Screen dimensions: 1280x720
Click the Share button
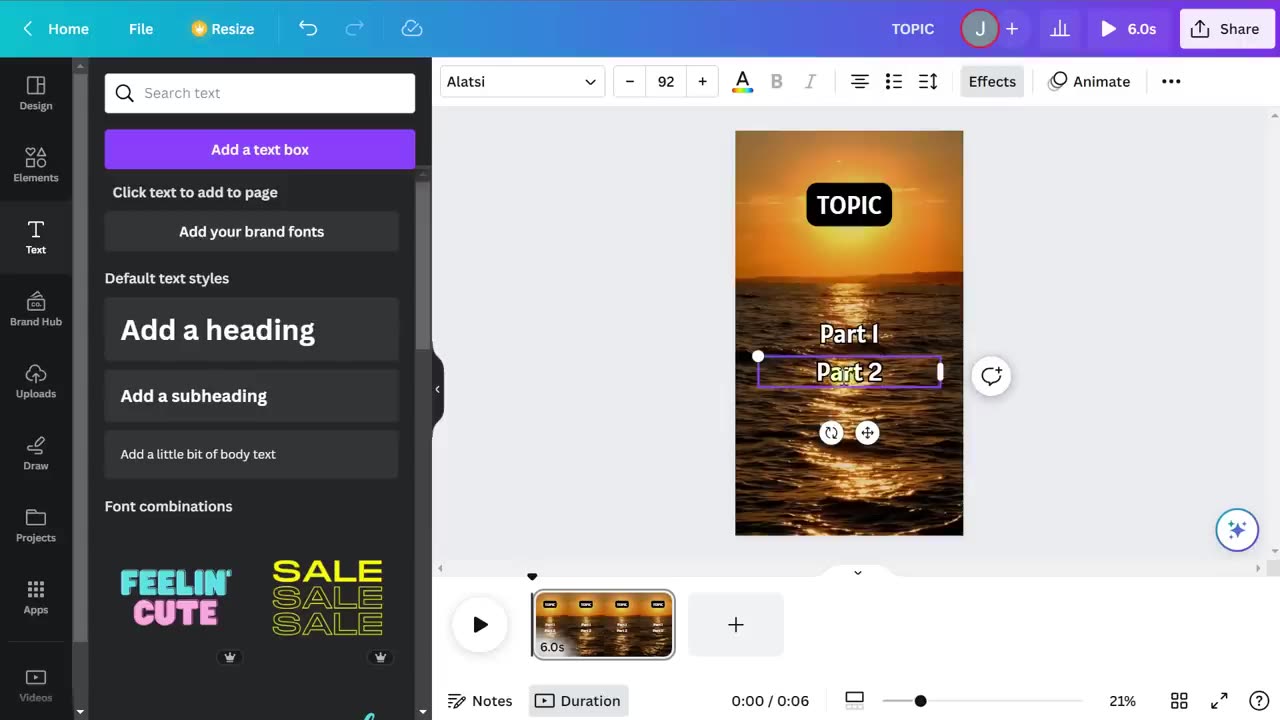coord(1227,29)
